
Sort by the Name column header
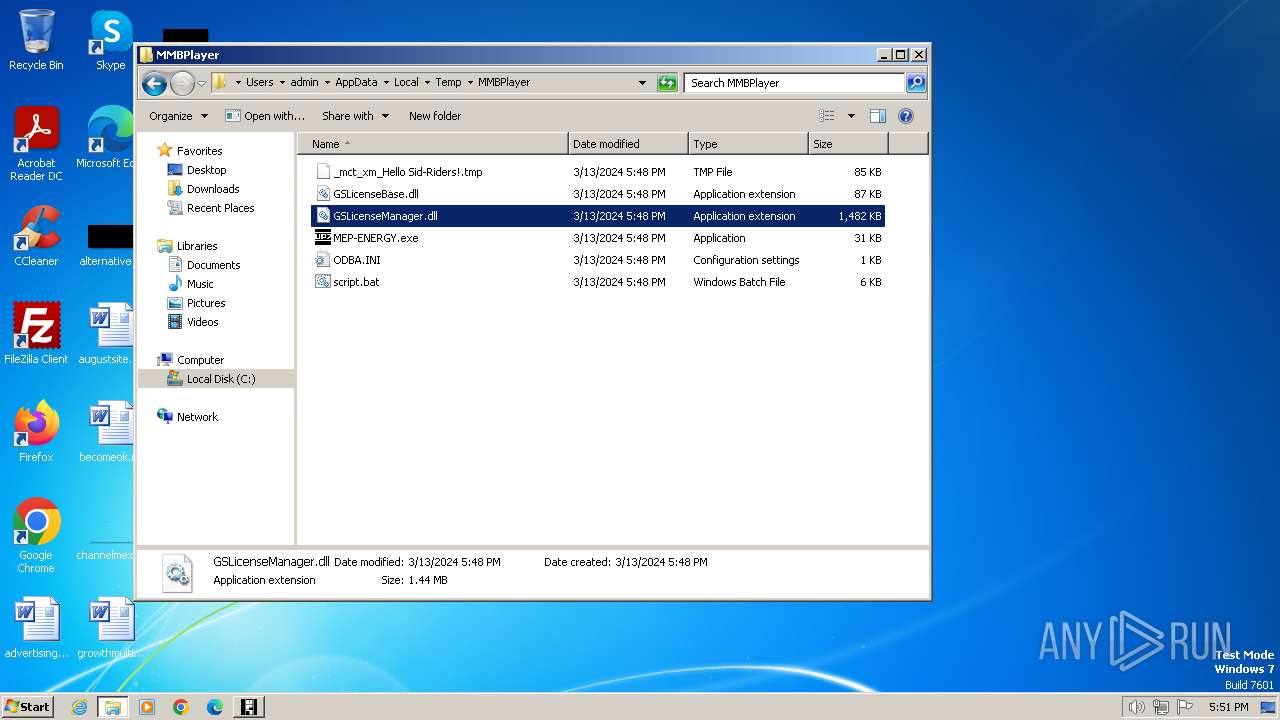[x=433, y=144]
